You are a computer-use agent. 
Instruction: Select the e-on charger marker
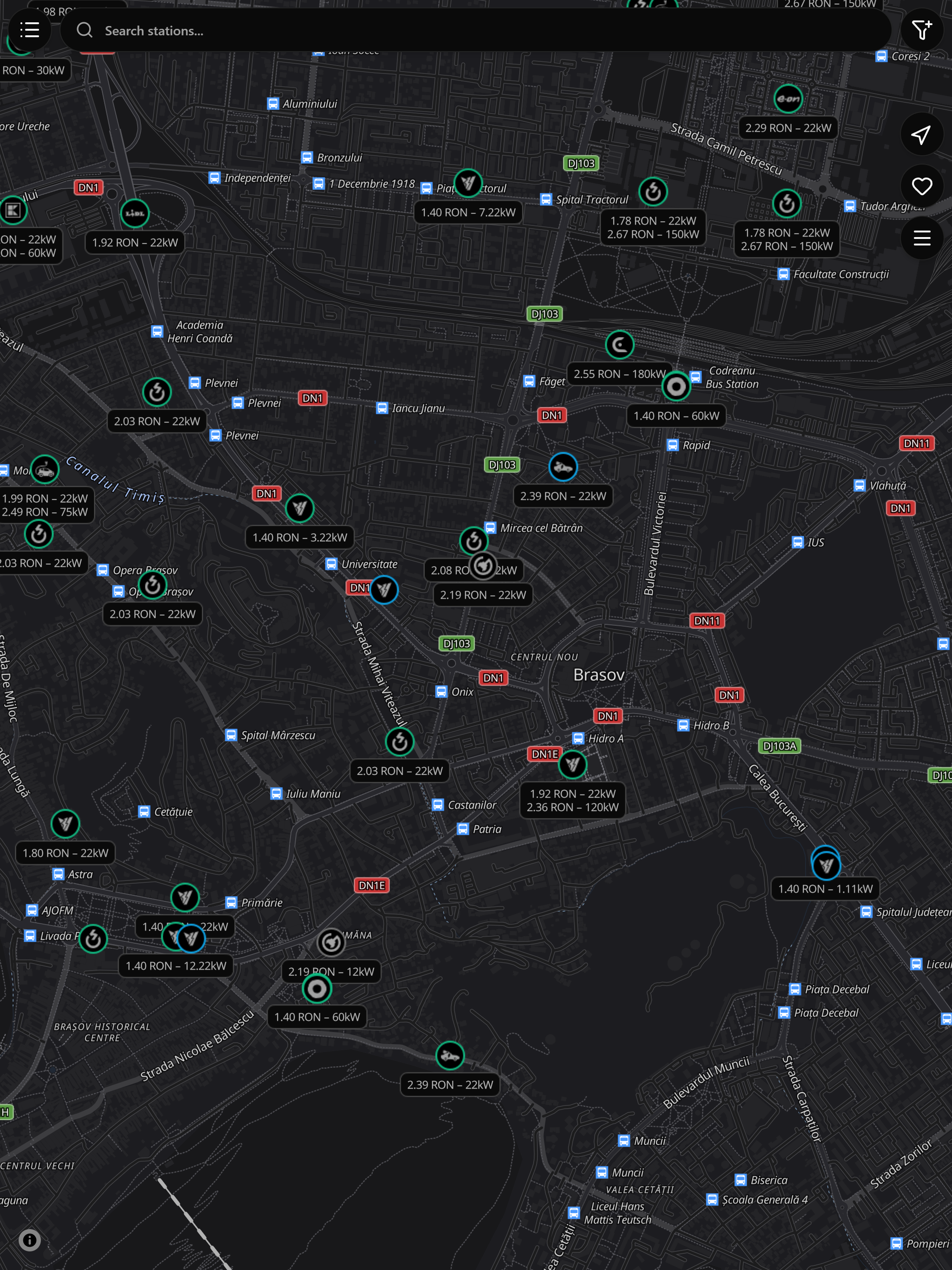pos(788,99)
